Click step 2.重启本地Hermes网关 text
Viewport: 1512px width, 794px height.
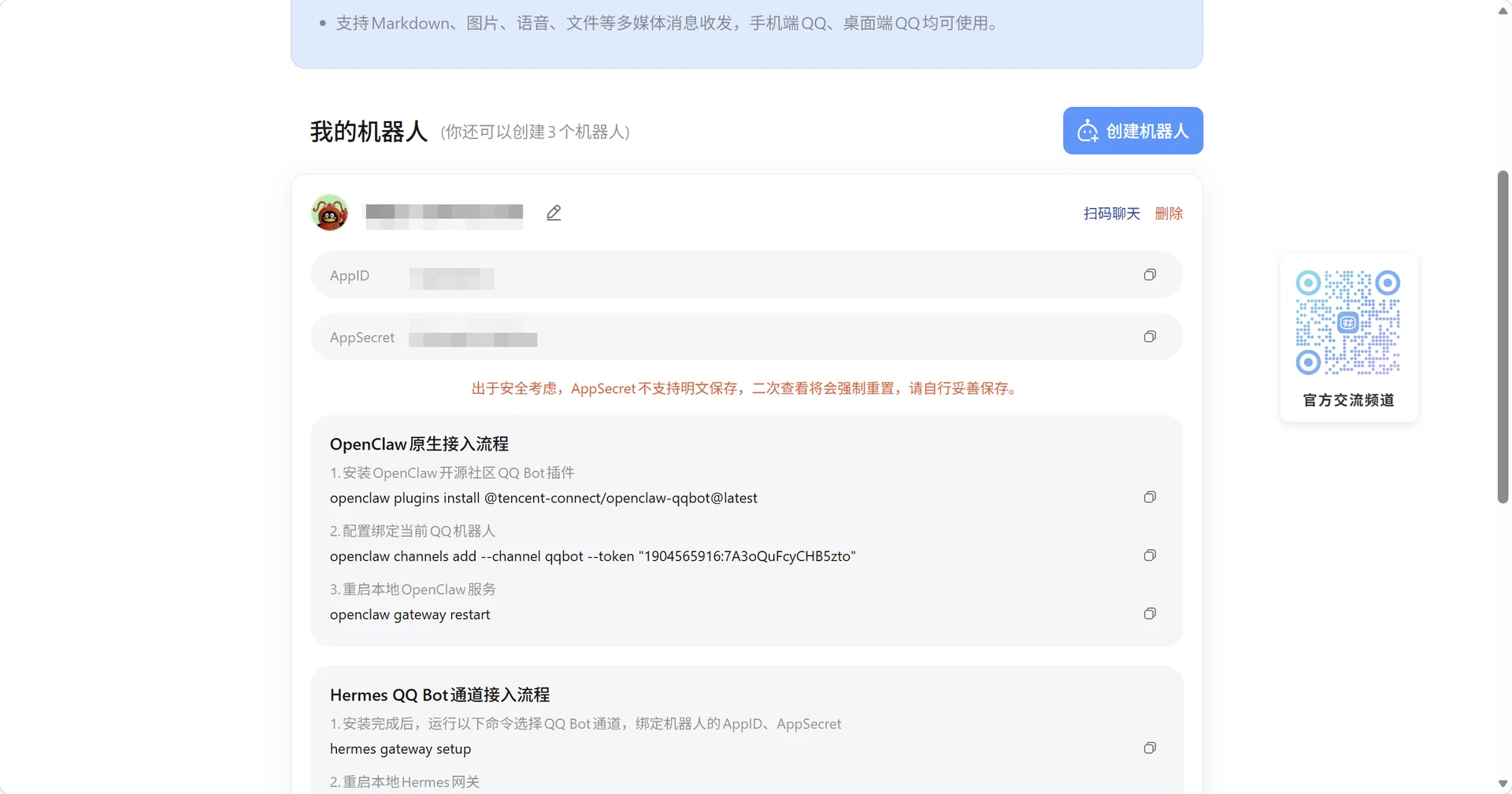(x=405, y=781)
